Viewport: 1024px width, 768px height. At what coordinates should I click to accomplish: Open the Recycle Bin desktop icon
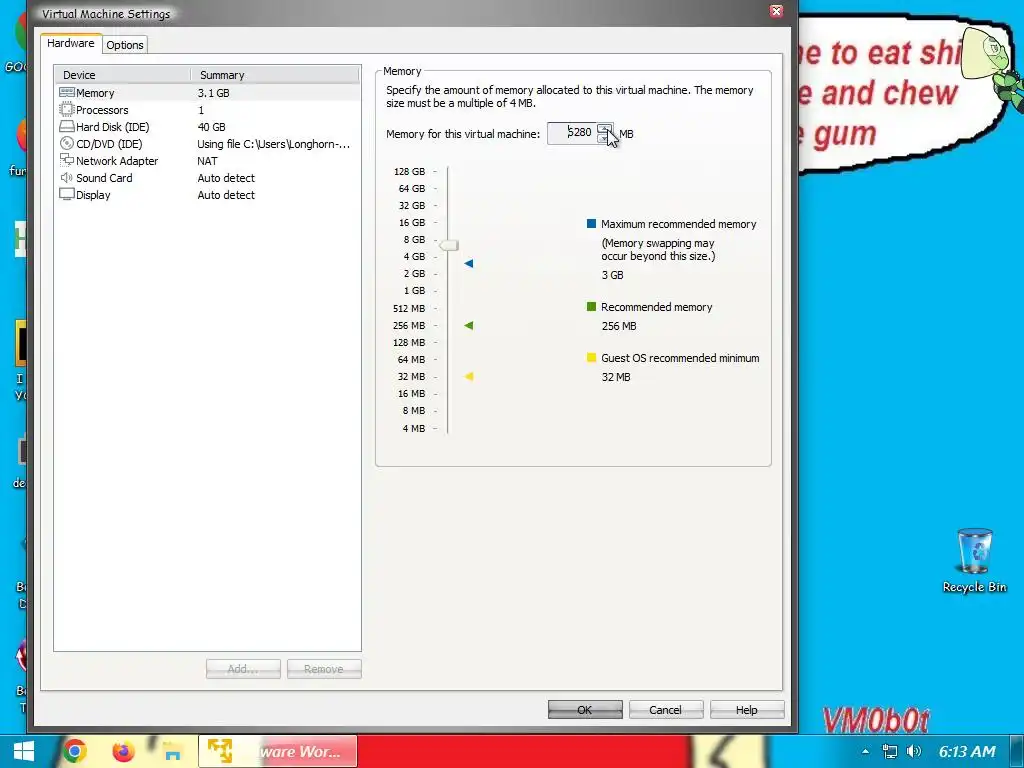(974, 561)
